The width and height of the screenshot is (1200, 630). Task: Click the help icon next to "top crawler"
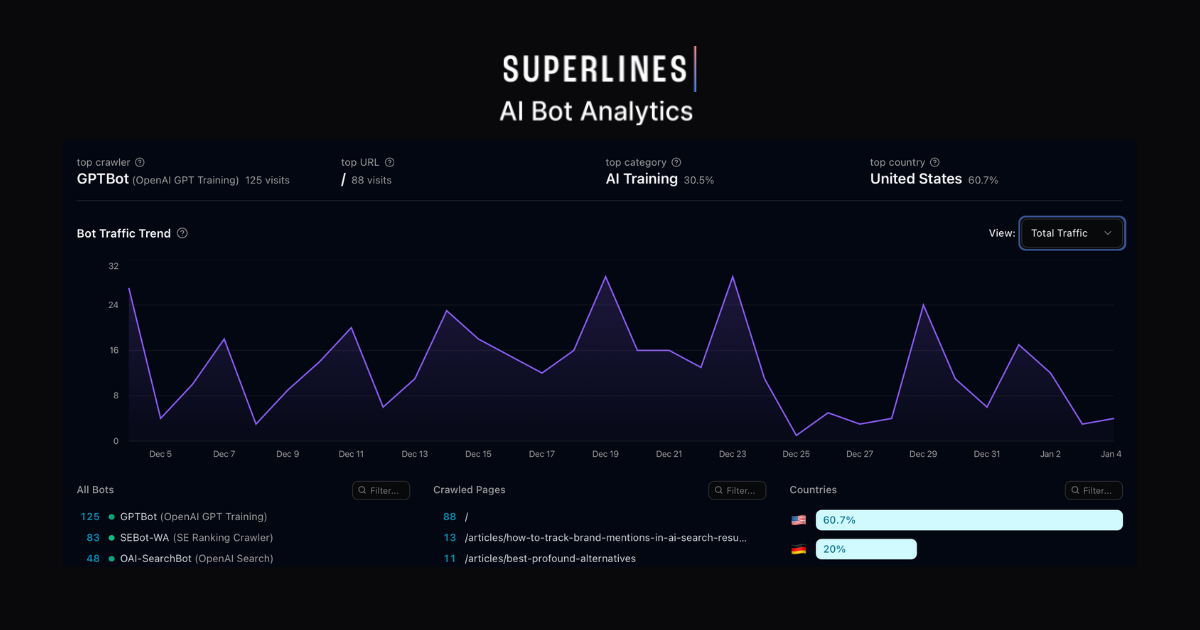(139, 162)
